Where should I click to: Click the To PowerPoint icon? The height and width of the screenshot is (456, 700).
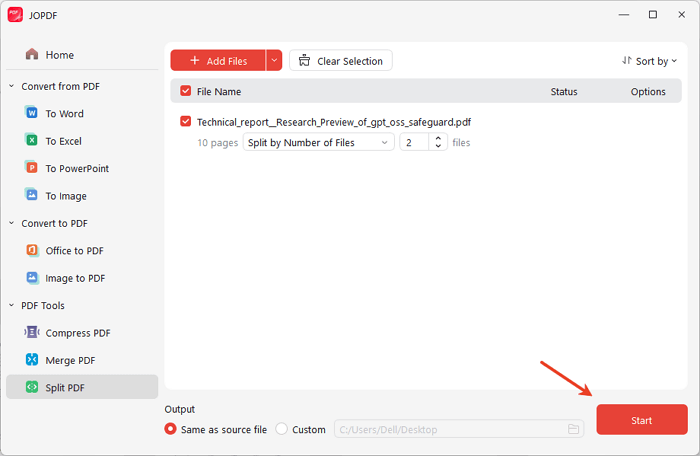tap(31, 168)
